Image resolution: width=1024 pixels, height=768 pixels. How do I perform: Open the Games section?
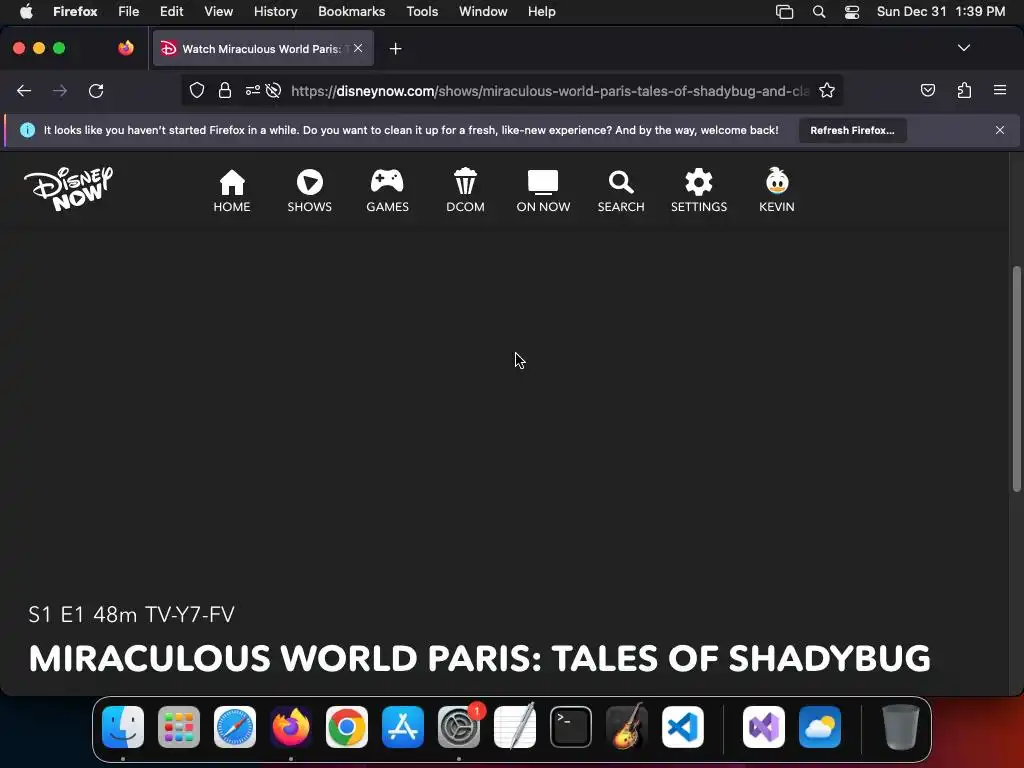[x=387, y=191]
